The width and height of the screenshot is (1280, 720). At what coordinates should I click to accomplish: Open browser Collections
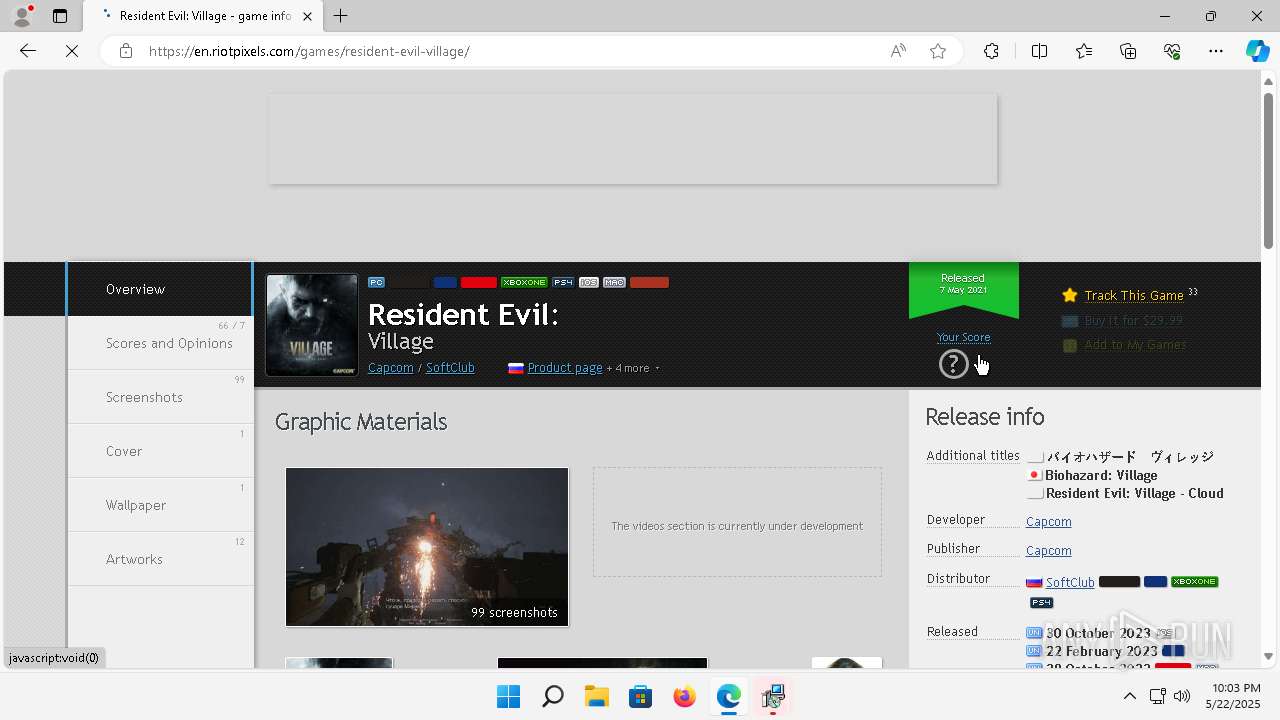pyautogui.click(x=1128, y=51)
